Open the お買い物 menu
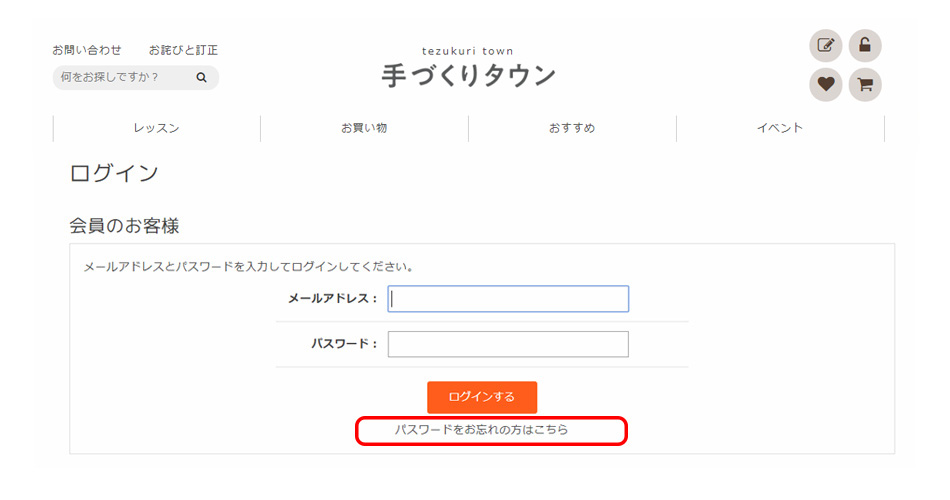Screen dimensions: 950x500 [364, 128]
